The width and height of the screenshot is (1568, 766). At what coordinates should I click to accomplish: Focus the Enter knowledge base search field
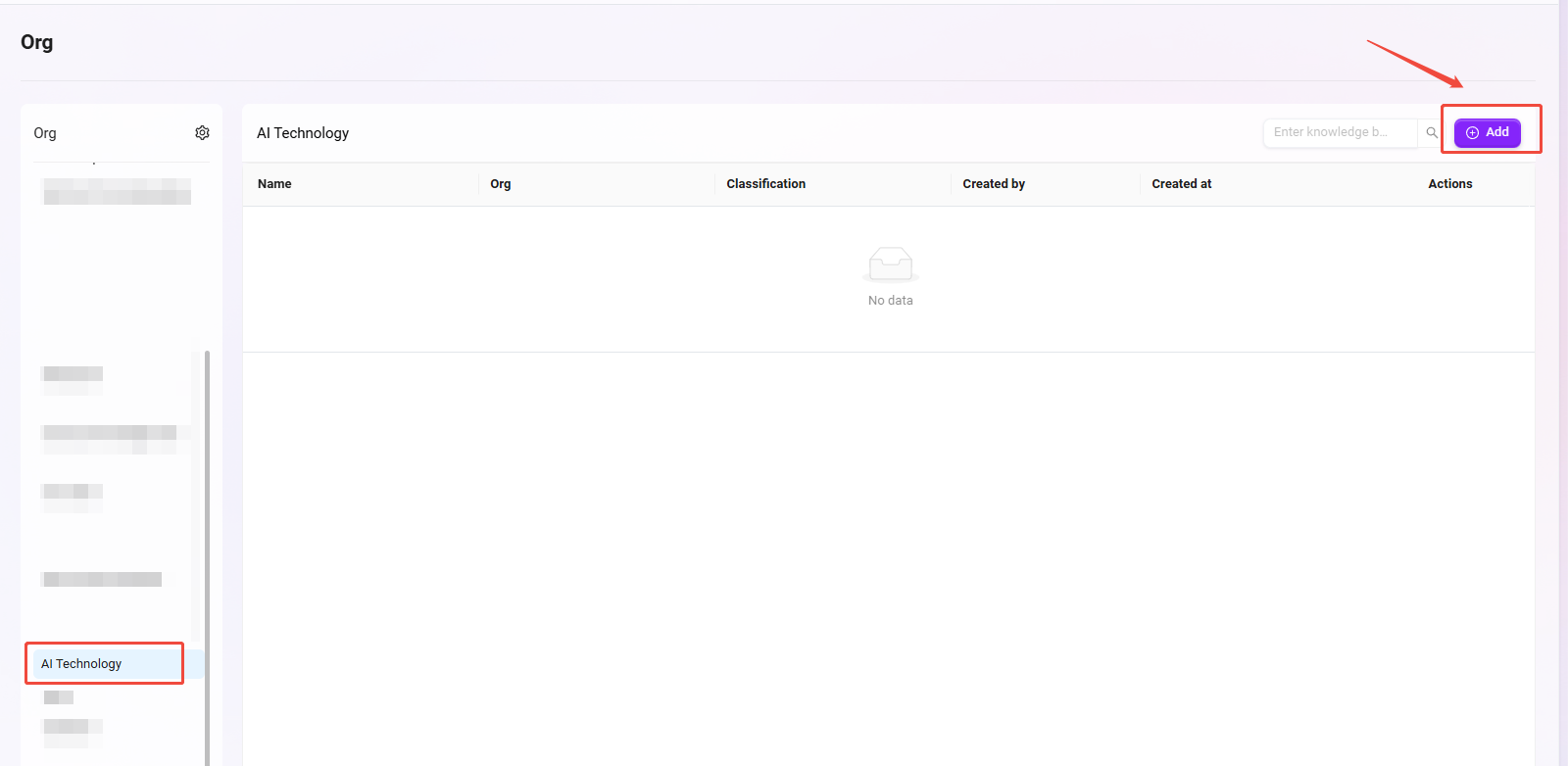click(x=1339, y=132)
